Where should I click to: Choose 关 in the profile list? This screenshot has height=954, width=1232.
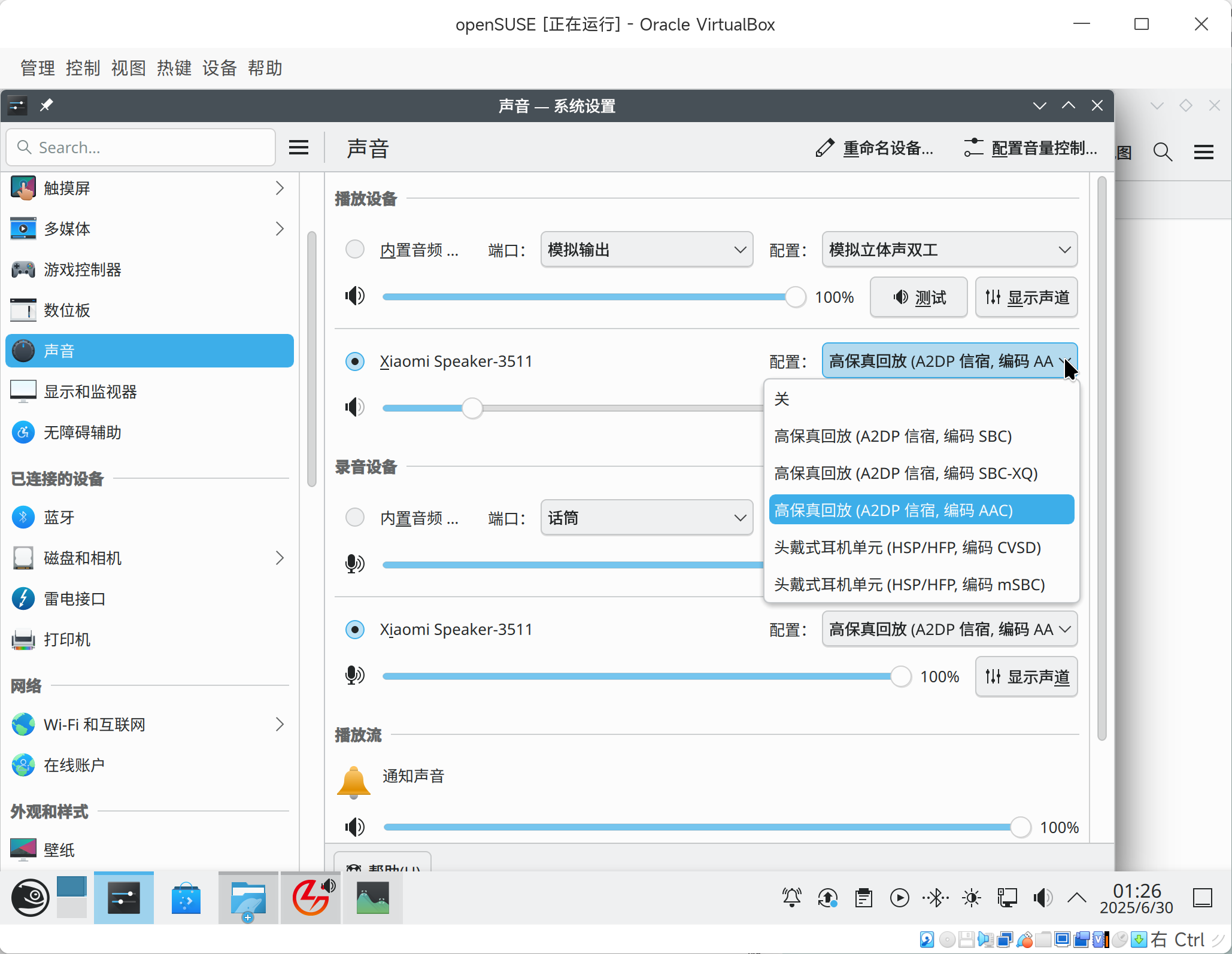(921, 399)
